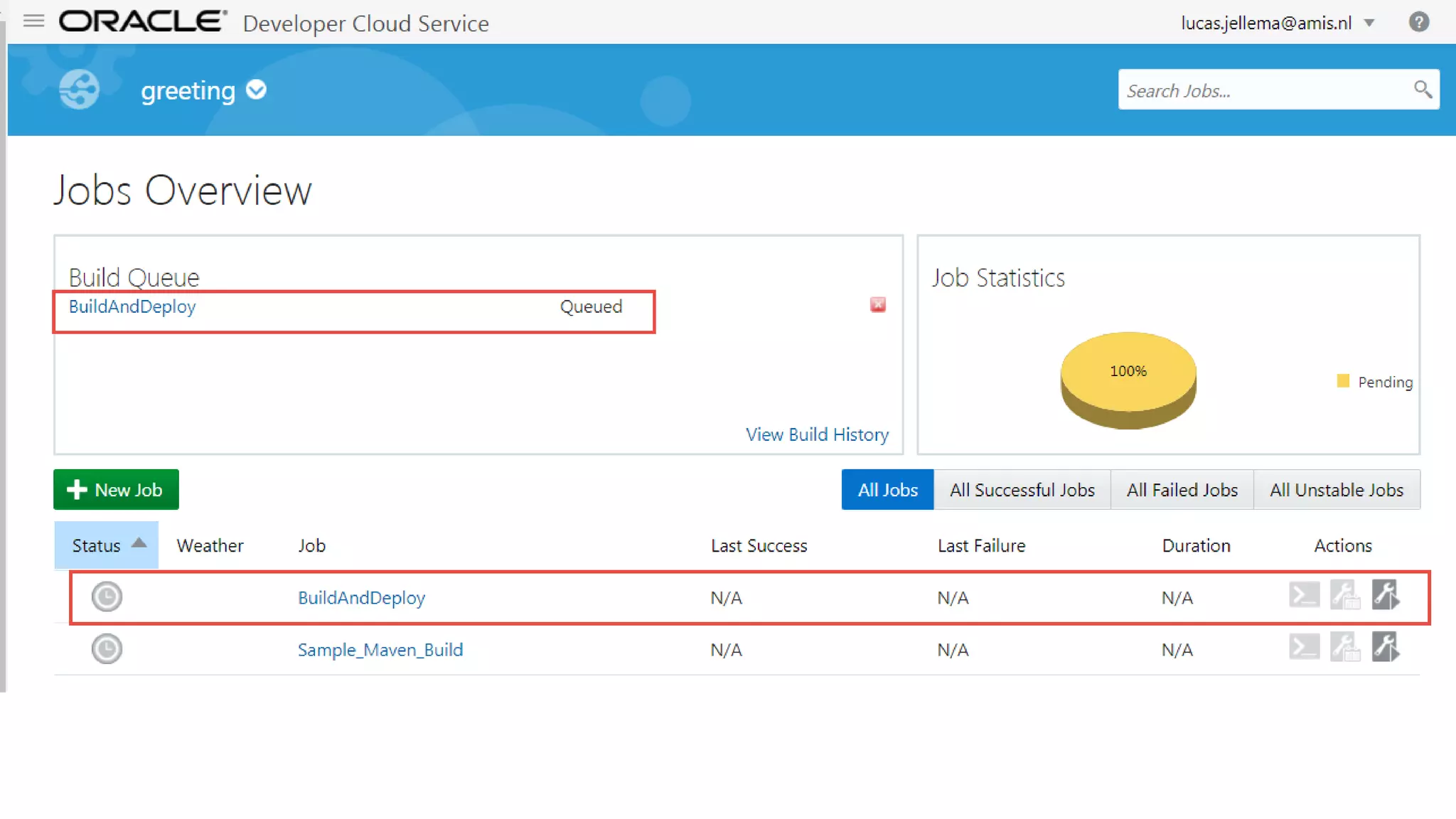Click Build Now wrench icon for Sample_Maven_Build
Screen dimensions: 1456x819
[1386, 648]
